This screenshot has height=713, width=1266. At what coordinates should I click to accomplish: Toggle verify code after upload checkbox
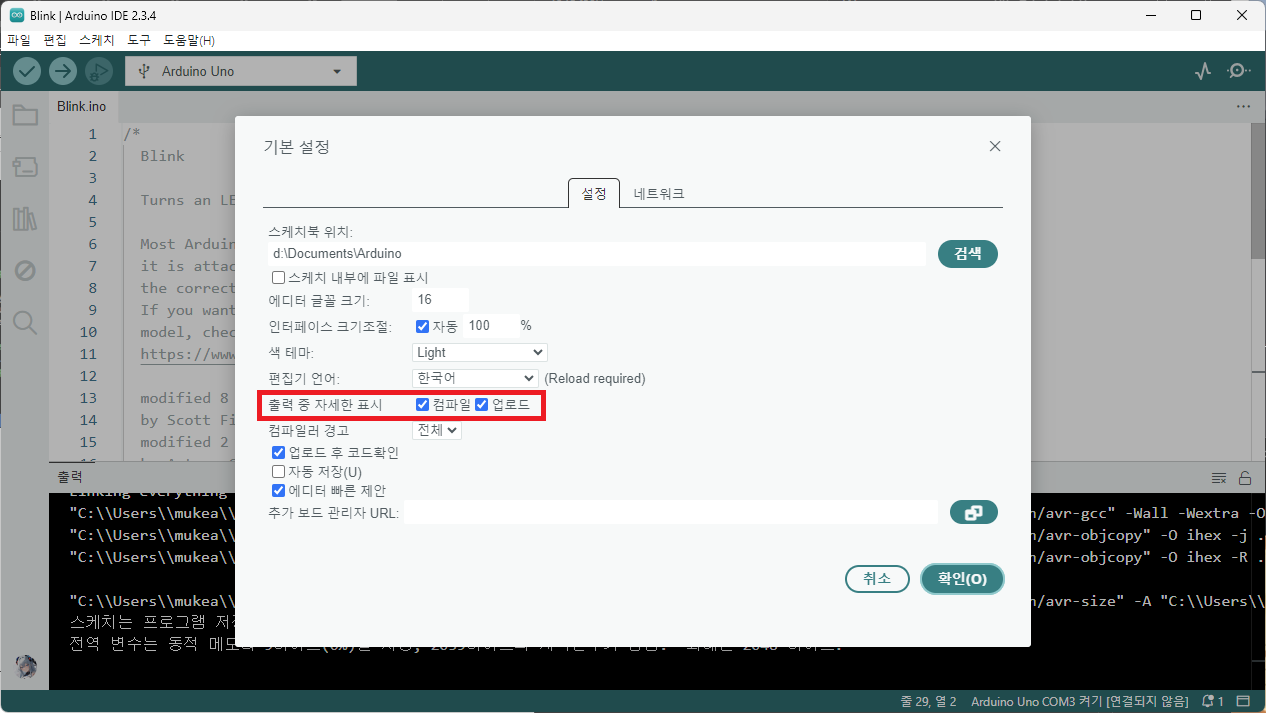279,452
